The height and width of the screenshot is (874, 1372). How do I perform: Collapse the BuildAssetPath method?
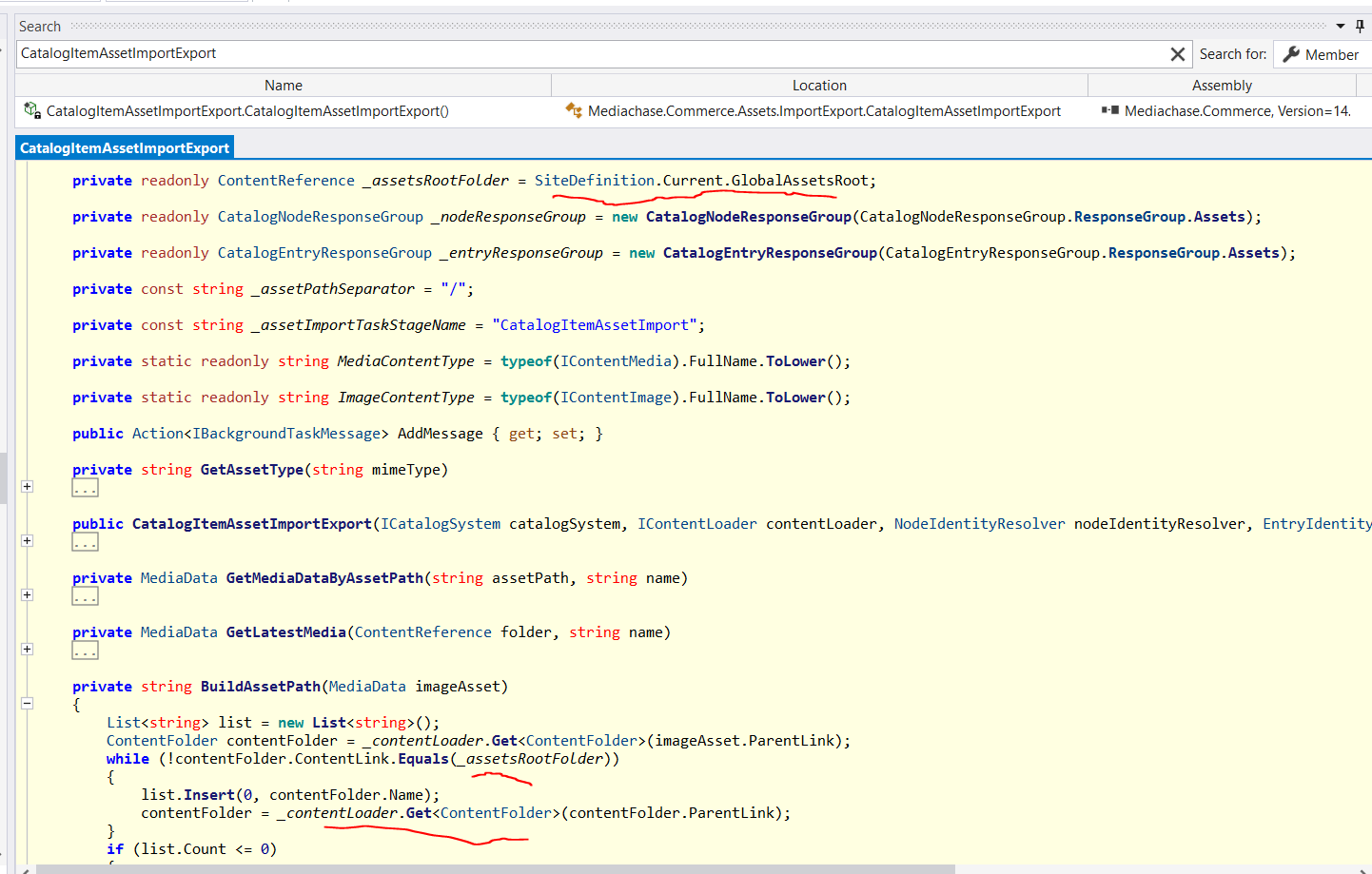pos(28,703)
